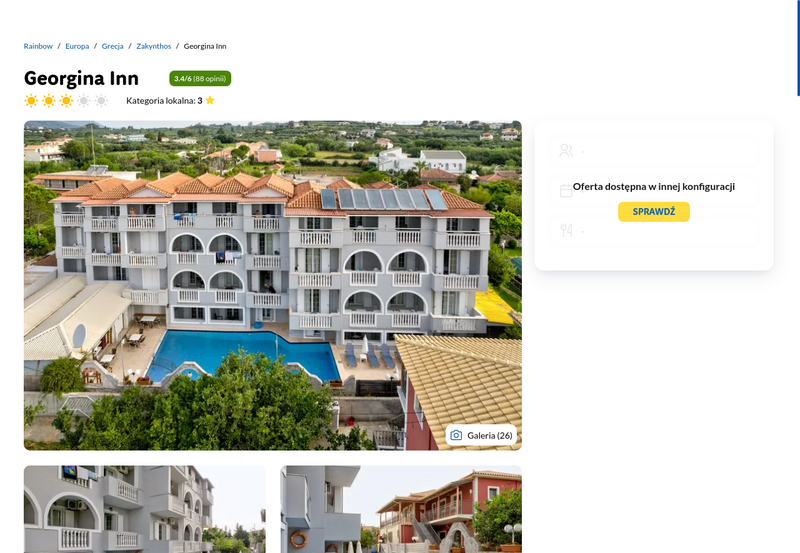This screenshot has height=553, width=800.
Task: Open the Zakynthos breadcrumb link
Action: point(154,46)
